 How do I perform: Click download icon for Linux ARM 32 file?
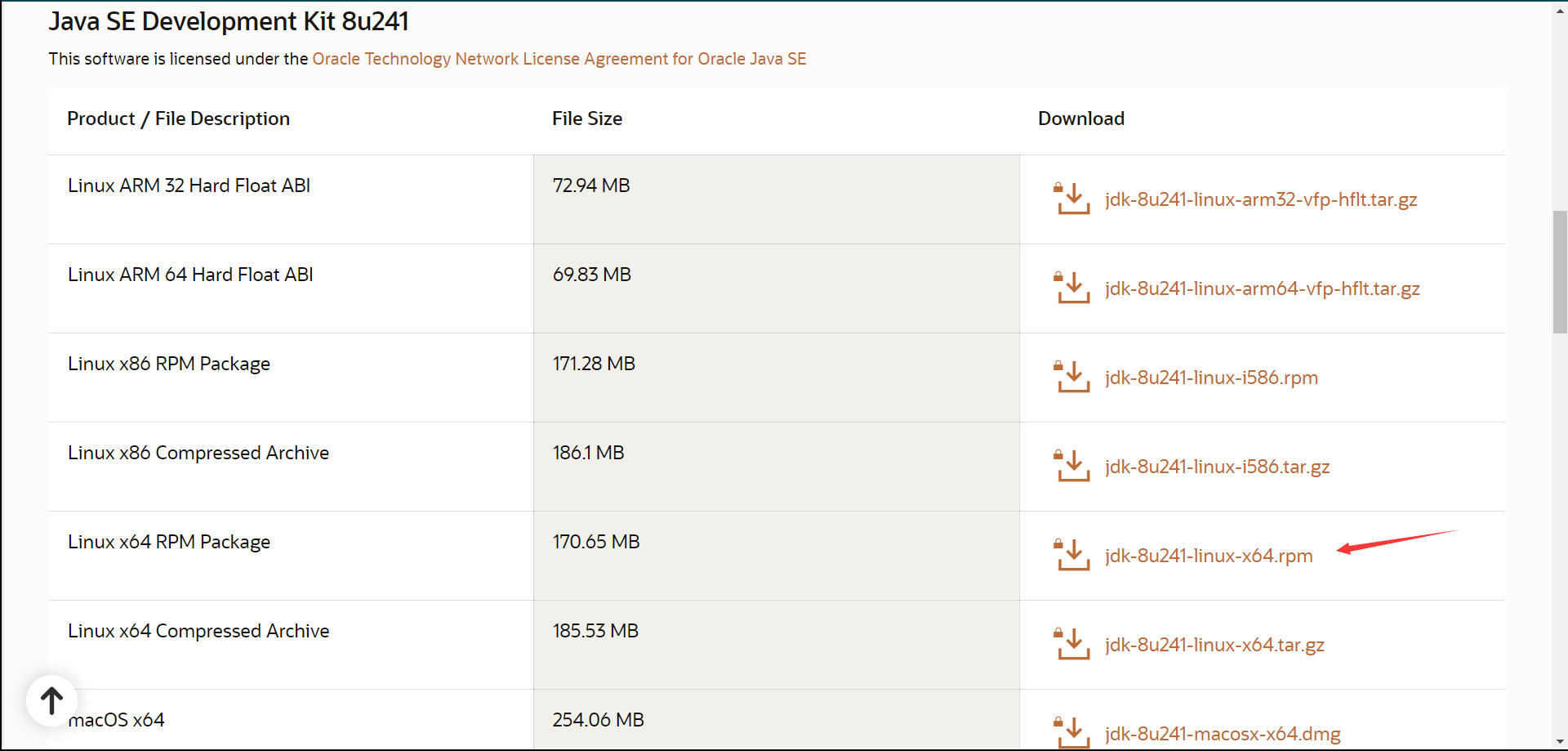[x=1072, y=199]
